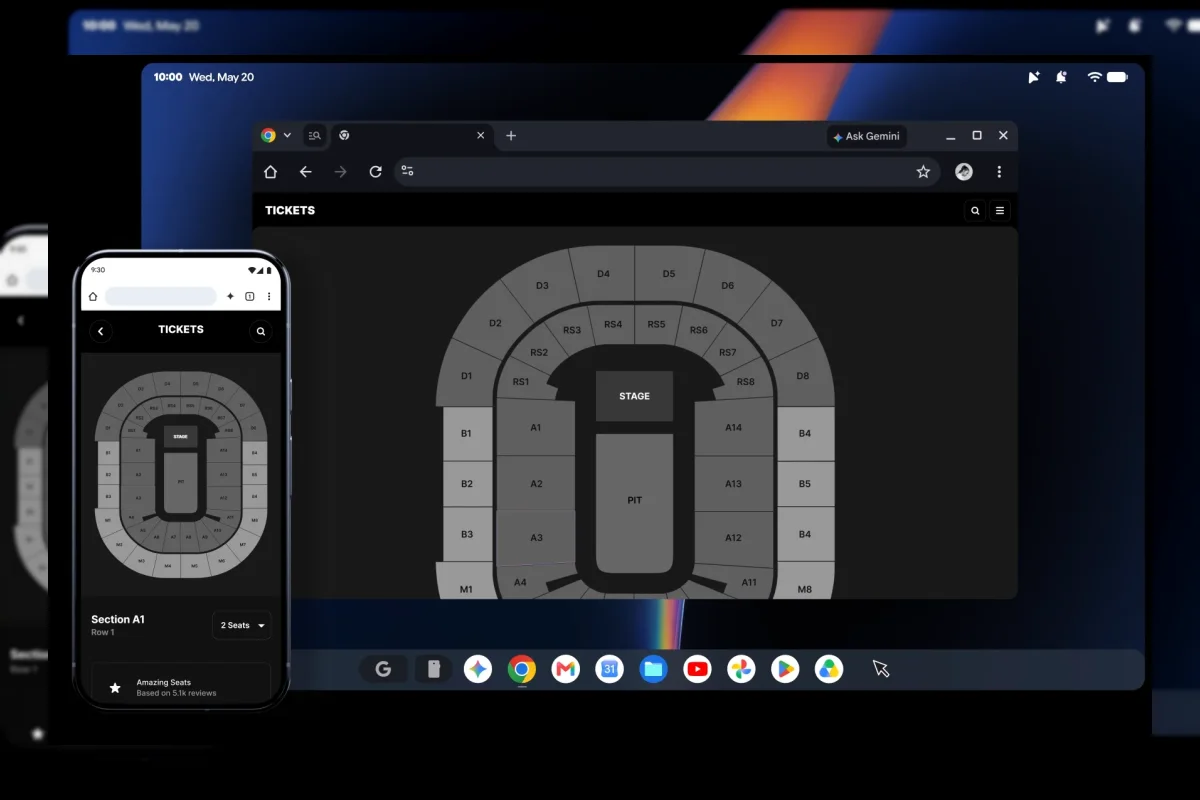The image size is (1200, 800).
Task: Click the time and date in status bar
Action: [x=204, y=77]
